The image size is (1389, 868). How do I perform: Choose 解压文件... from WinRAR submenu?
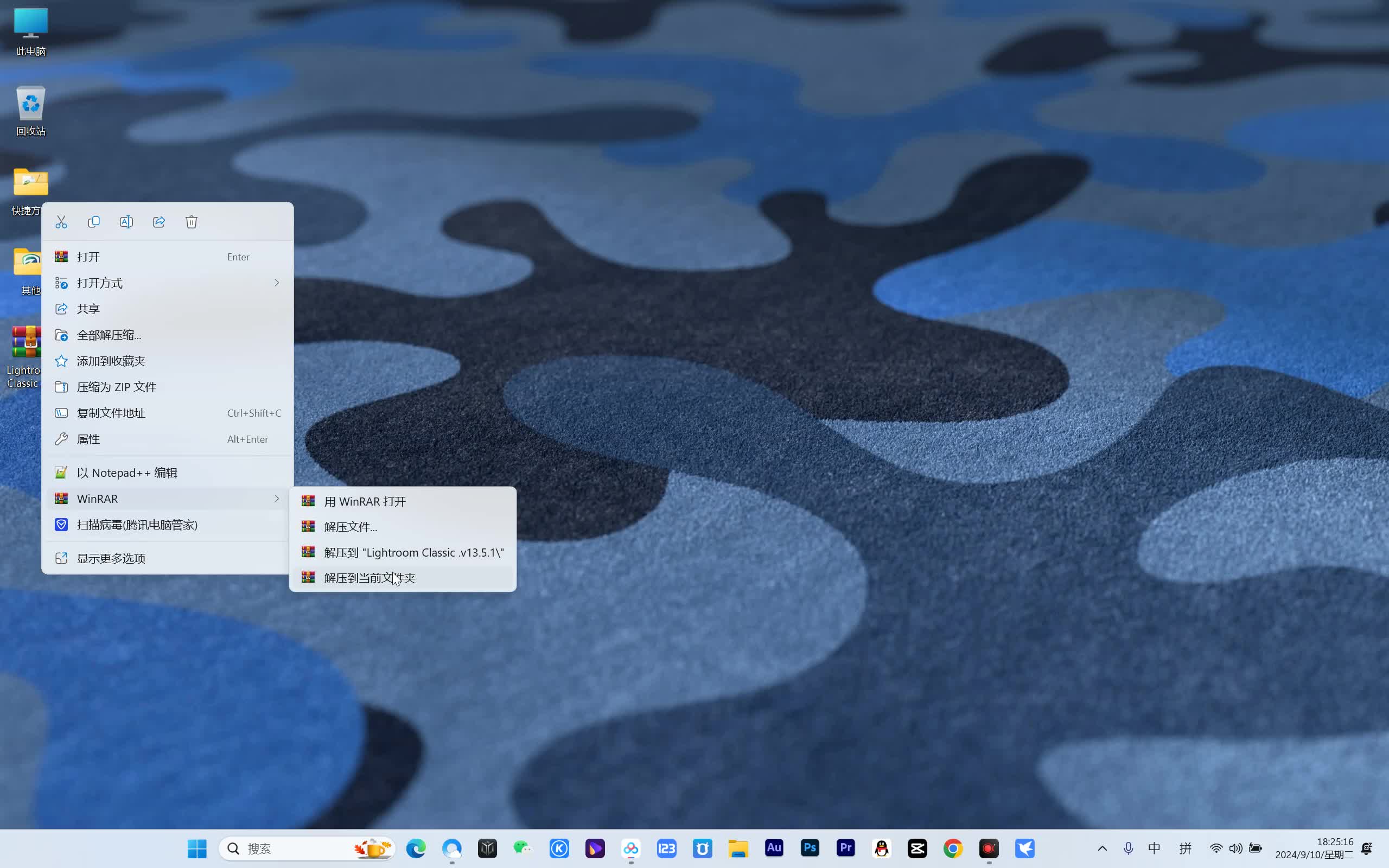coord(350,526)
